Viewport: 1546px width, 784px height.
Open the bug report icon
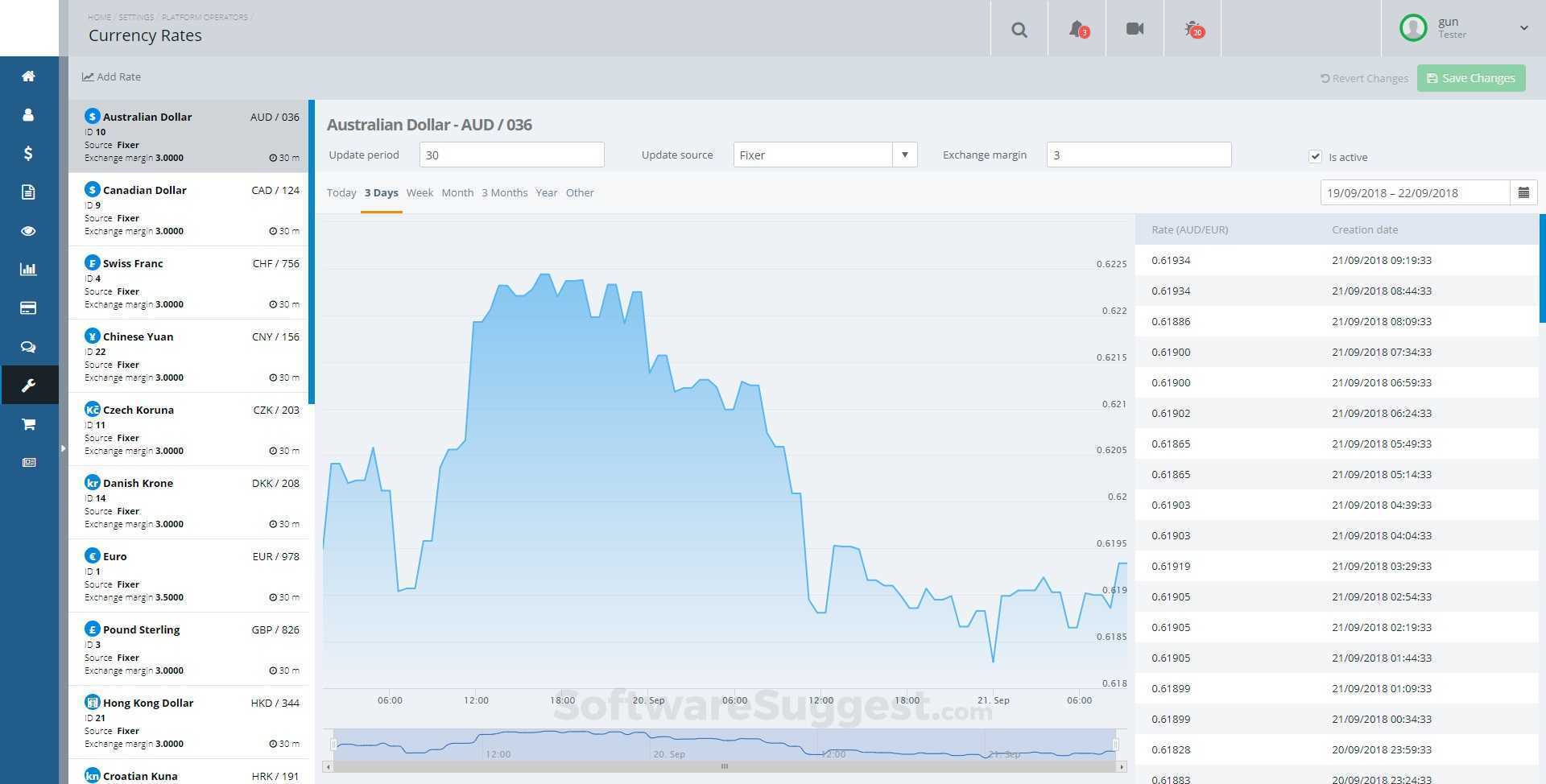click(x=1193, y=30)
